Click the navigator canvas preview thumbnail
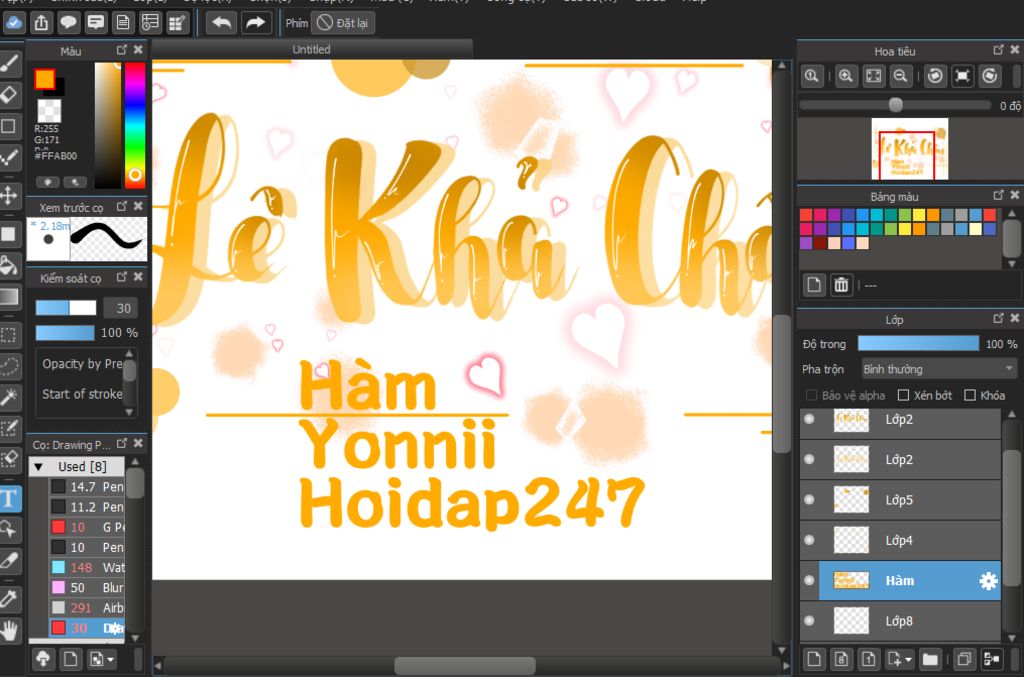 click(910, 149)
